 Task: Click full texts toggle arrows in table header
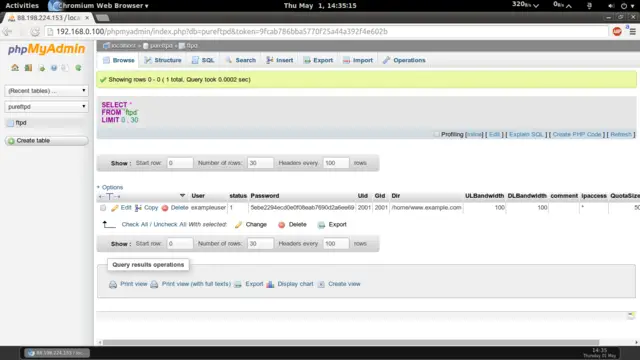coord(109,196)
